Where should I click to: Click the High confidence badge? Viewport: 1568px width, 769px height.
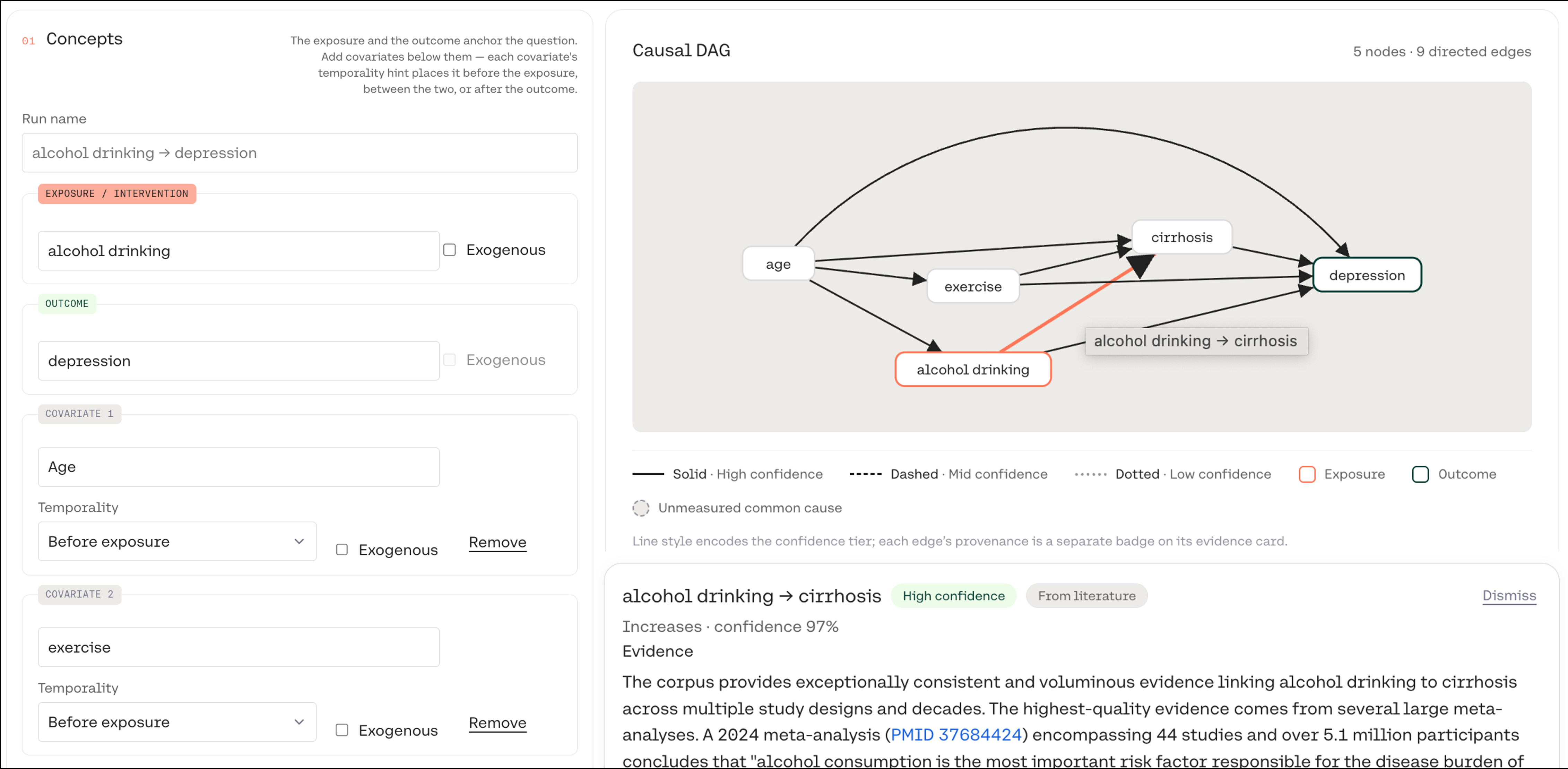point(953,596)
